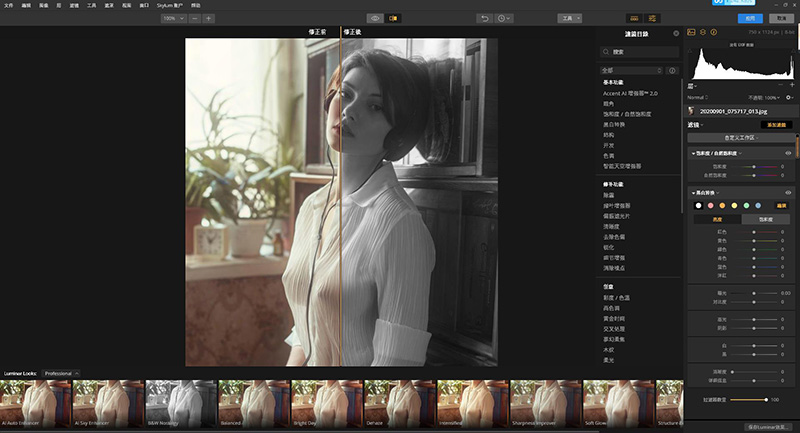Switch to the Luminance tab
Image resolution: width=800 pixels, height=433 pixels.
[x=717, y=219]
